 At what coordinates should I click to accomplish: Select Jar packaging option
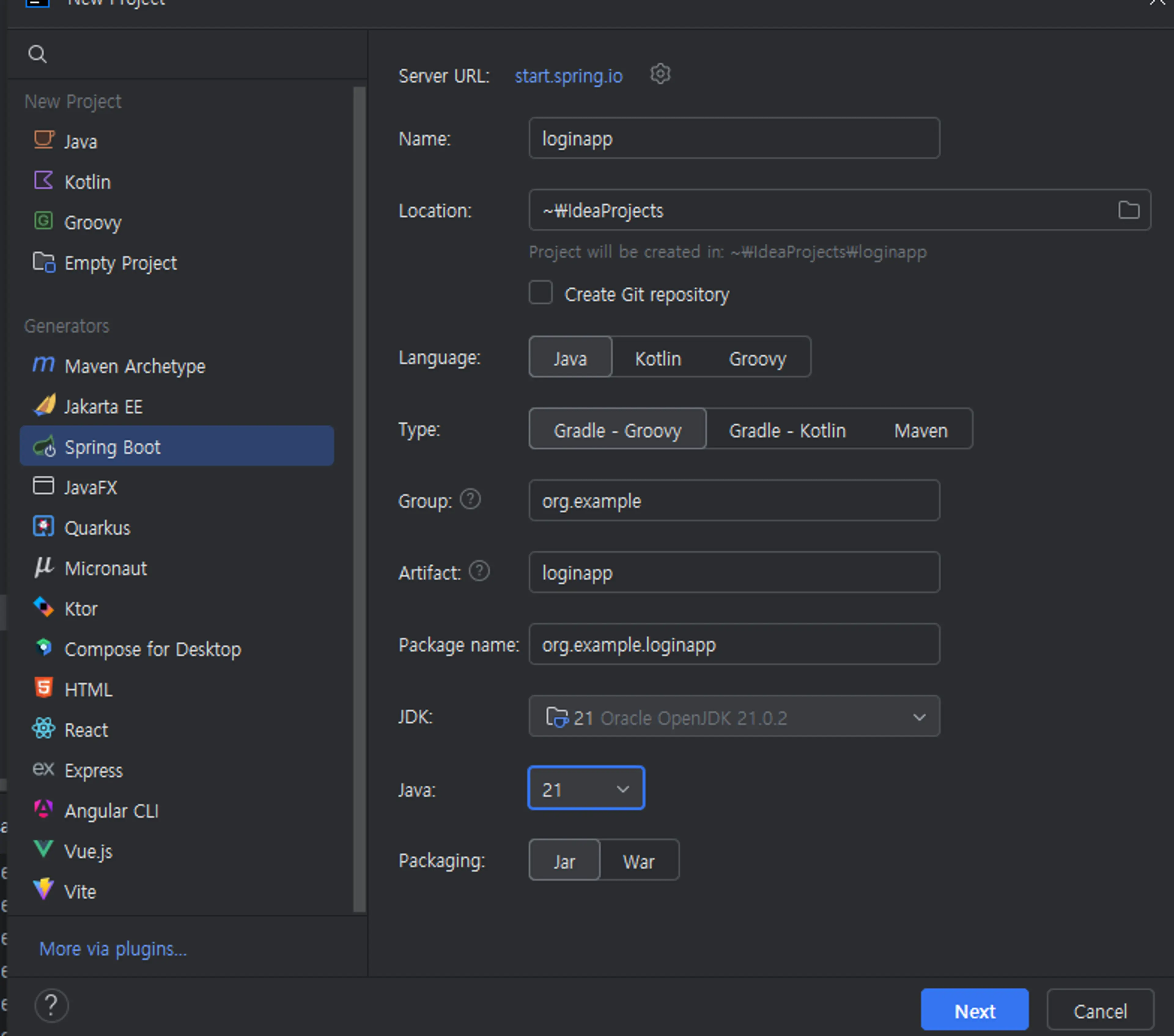(563, 860)
